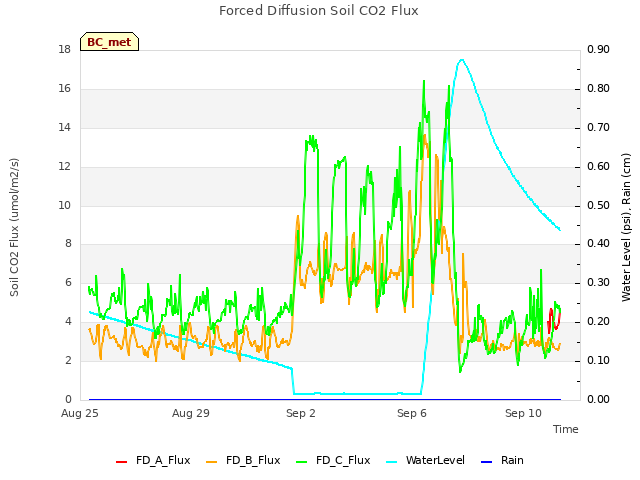Select the FD_B_Flux orange legend swatch

[x=211, y=462]
